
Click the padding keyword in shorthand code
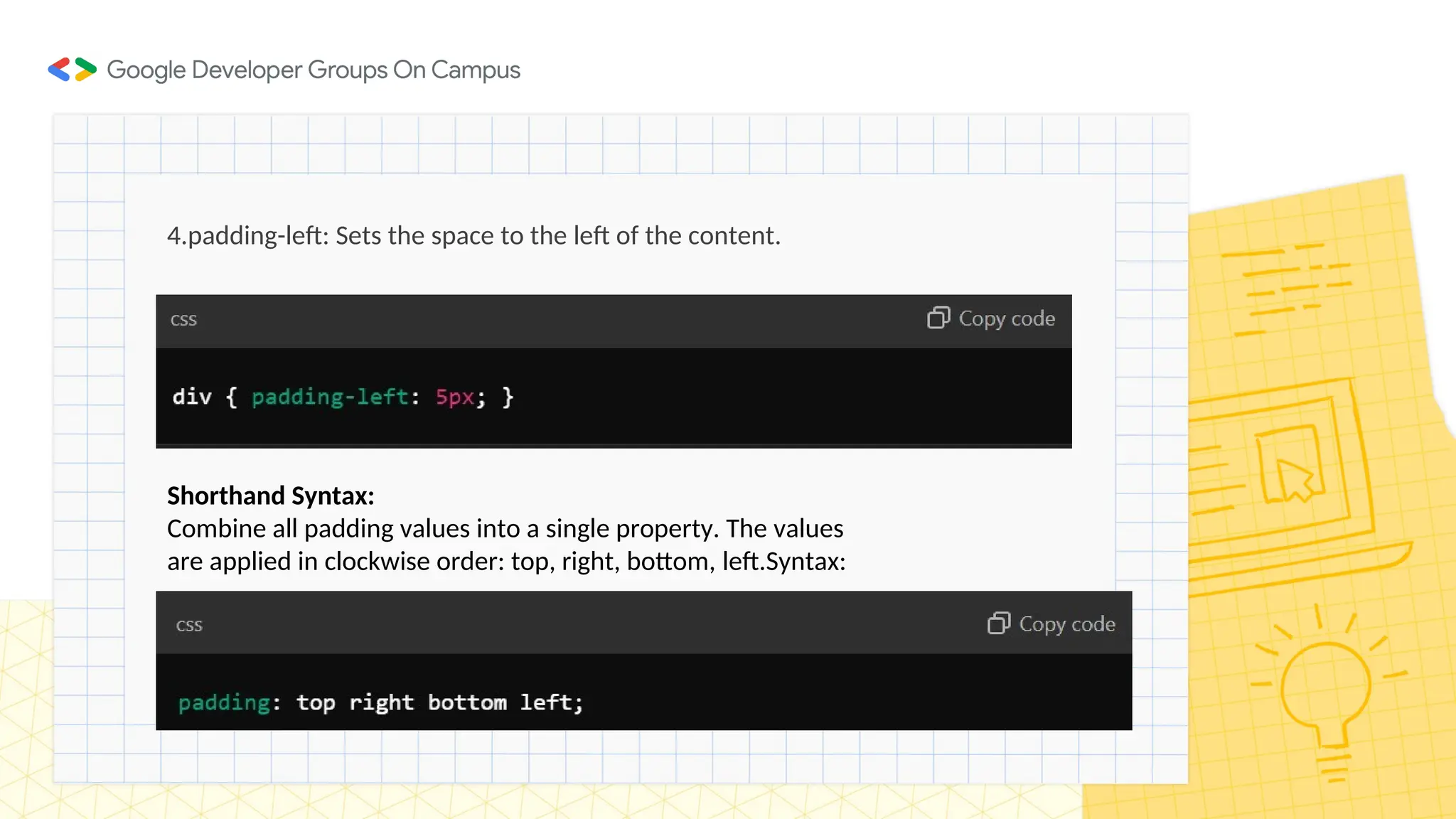224,702
